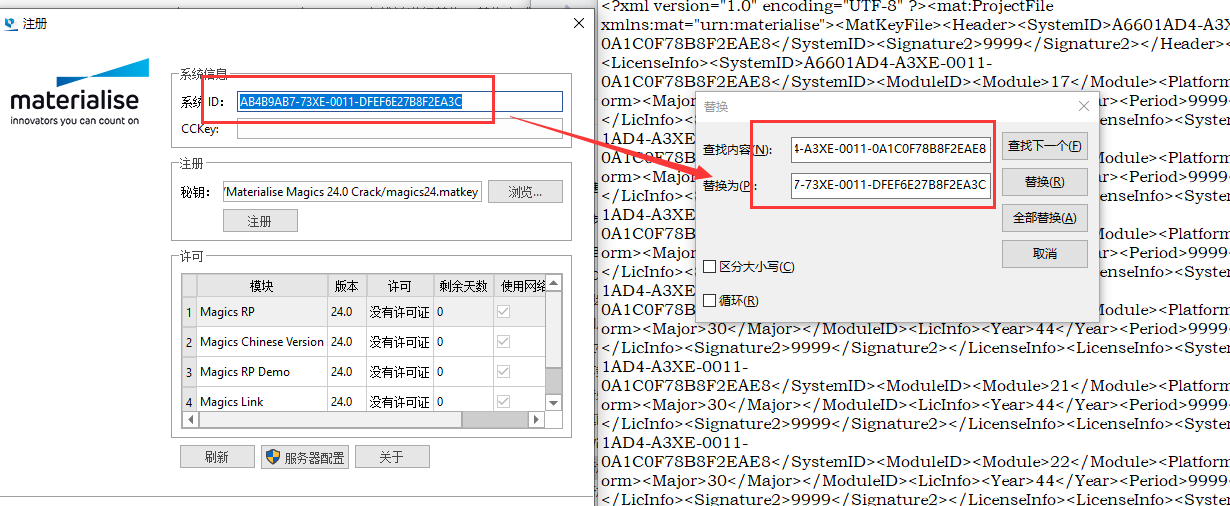Image resolution: width=1230 pixels, height=506 pixels.
Task: Enable the 循环 wrap around checkbox
Action: pyautogui.click(x=710, y=301)
